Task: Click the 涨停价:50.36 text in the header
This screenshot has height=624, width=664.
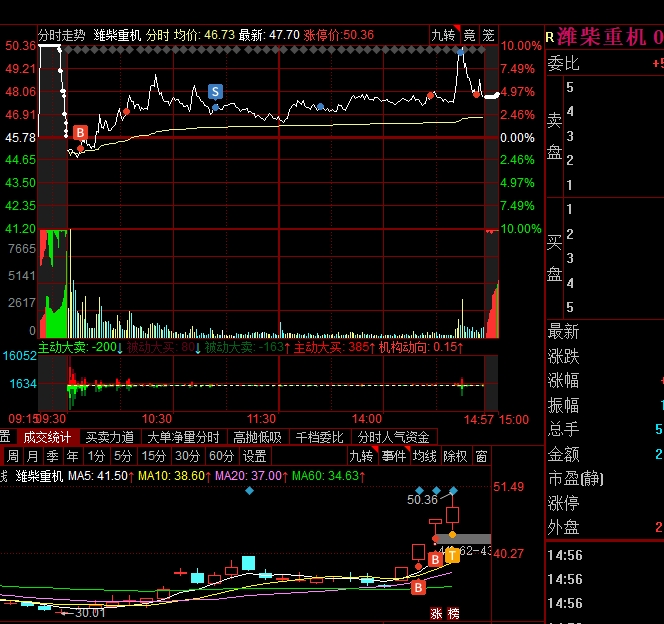Action: [338, 35]
